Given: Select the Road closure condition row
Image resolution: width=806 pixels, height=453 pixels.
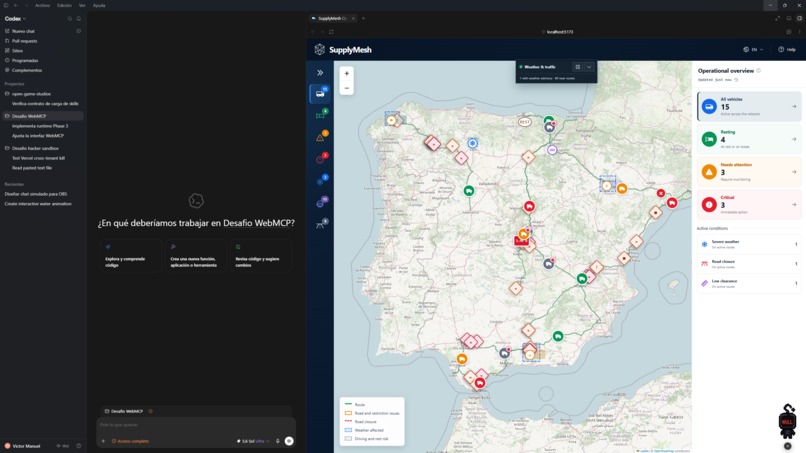Looking at the screenshot, I should tap(749, 264).
